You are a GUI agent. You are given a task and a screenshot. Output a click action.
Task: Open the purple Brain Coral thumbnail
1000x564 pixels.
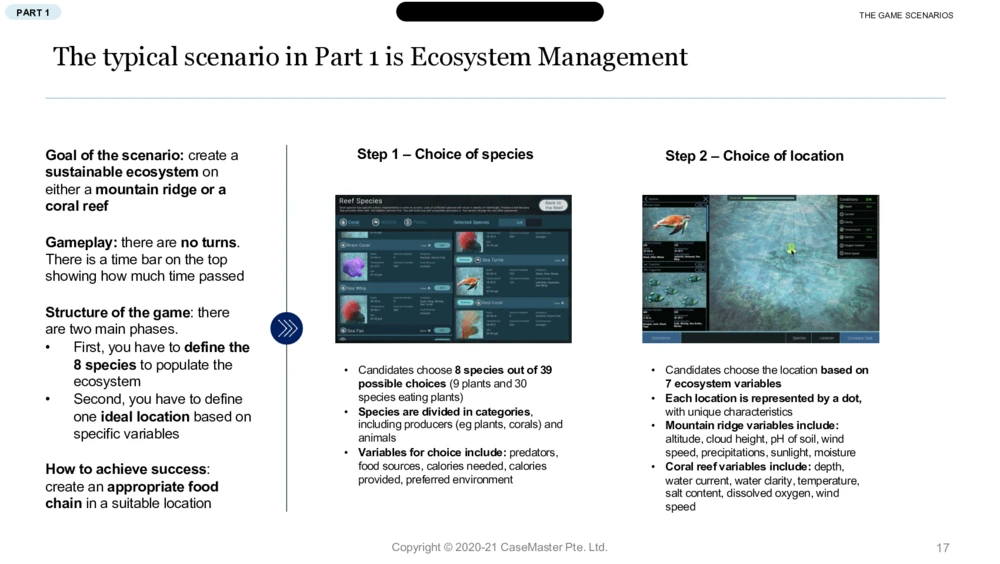353,266
